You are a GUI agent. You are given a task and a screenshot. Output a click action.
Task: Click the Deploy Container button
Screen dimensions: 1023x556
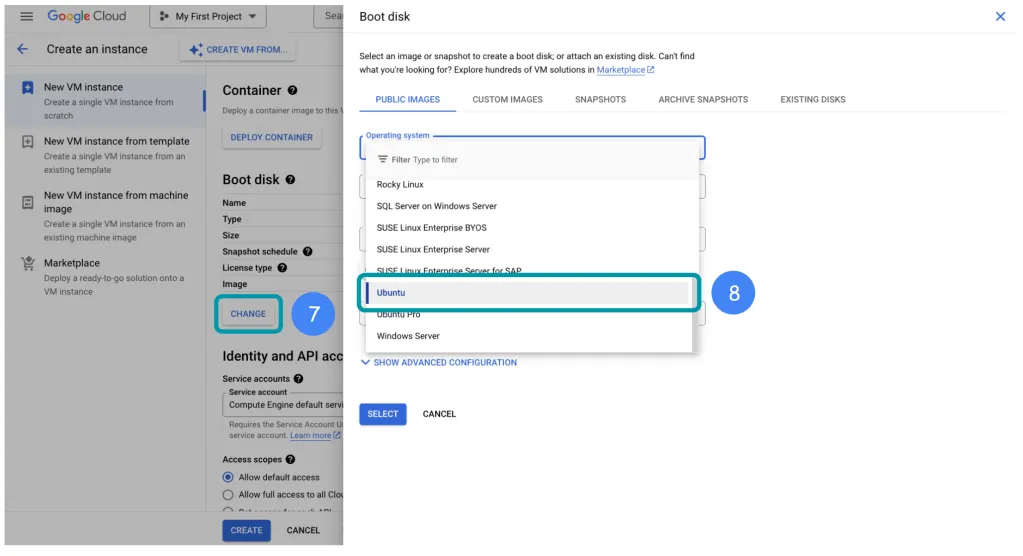271,137
